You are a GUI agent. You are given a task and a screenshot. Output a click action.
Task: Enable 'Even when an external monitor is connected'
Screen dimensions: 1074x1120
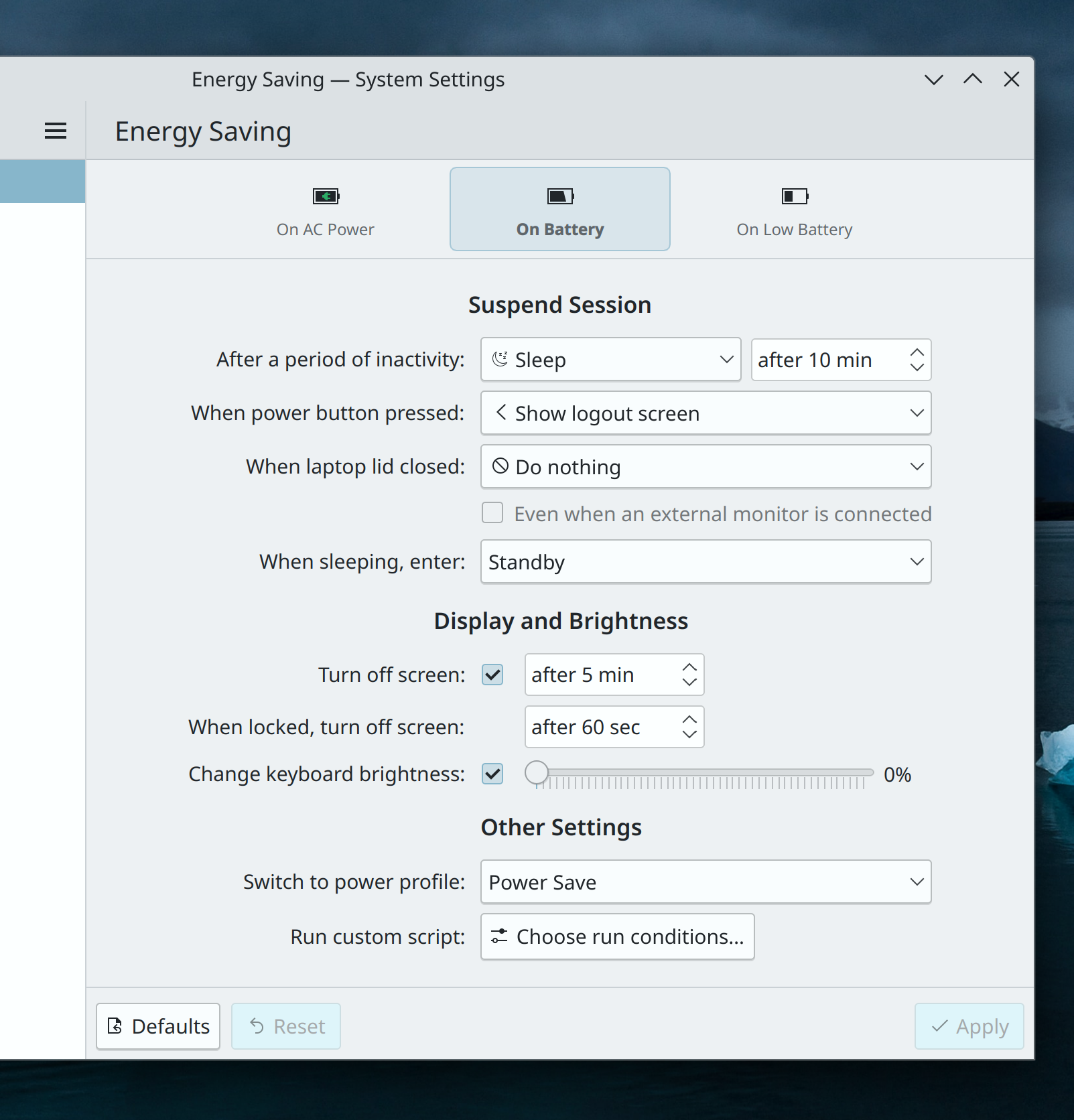492,513
